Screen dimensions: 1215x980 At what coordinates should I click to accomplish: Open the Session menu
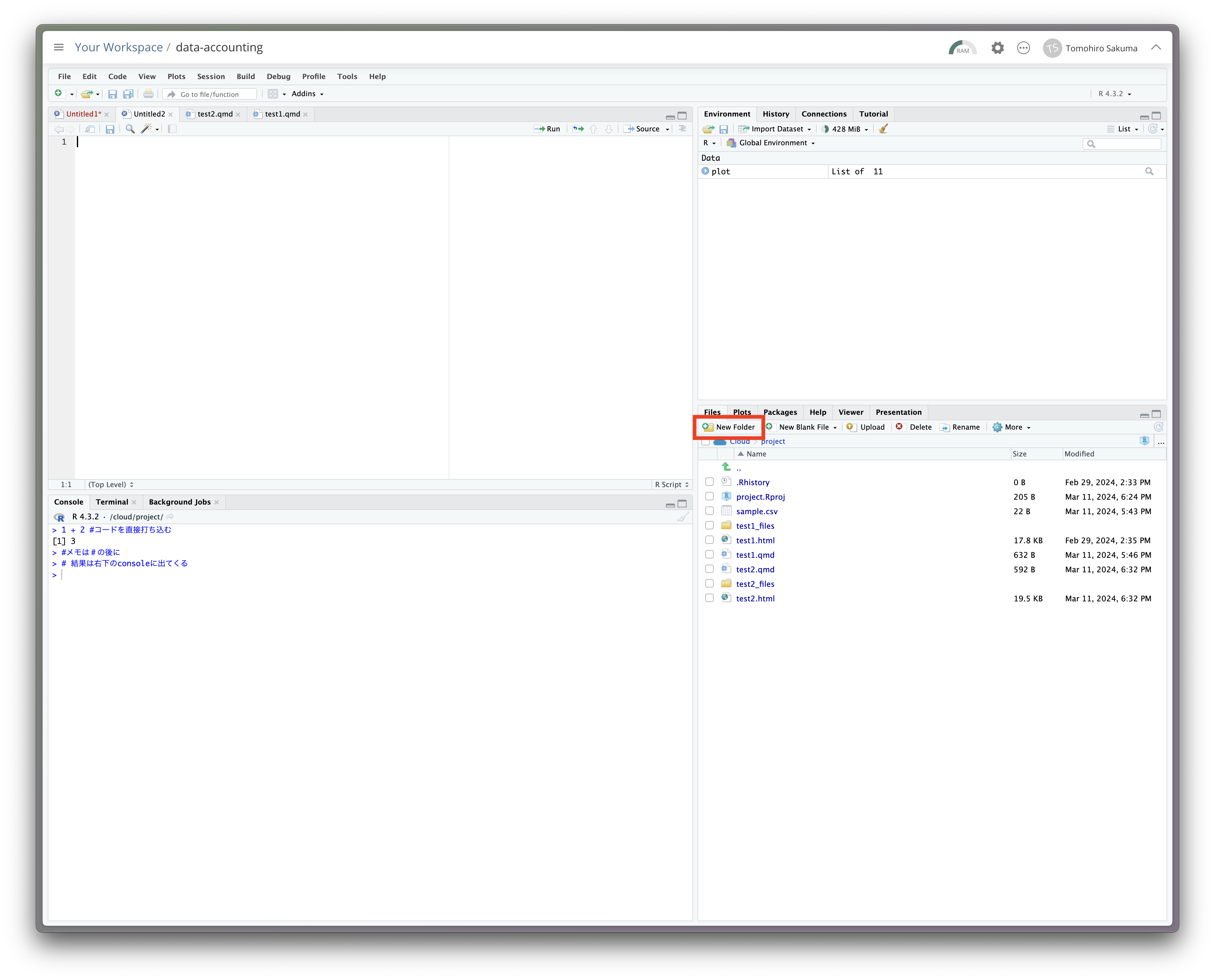(210, 76)
